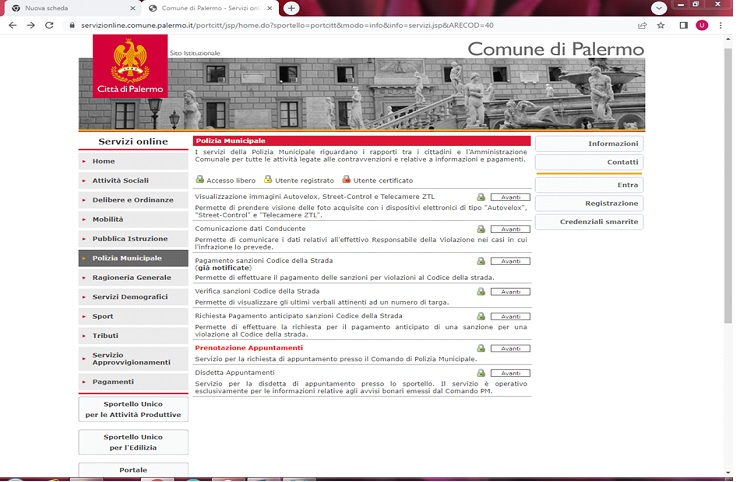Click the green lock icon beside Verifica sanzioni
The width and height of the screenshot is (745, 482).
(481, 291)
